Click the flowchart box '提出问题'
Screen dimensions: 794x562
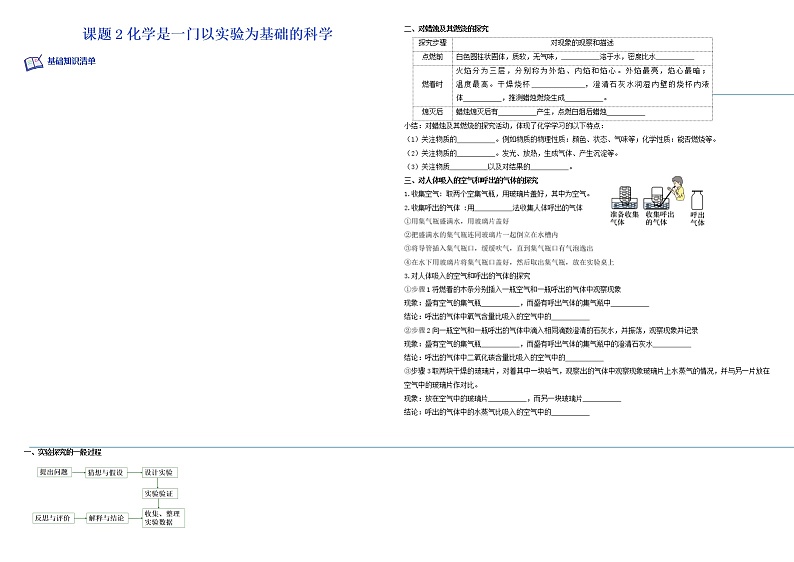point(54,472)
